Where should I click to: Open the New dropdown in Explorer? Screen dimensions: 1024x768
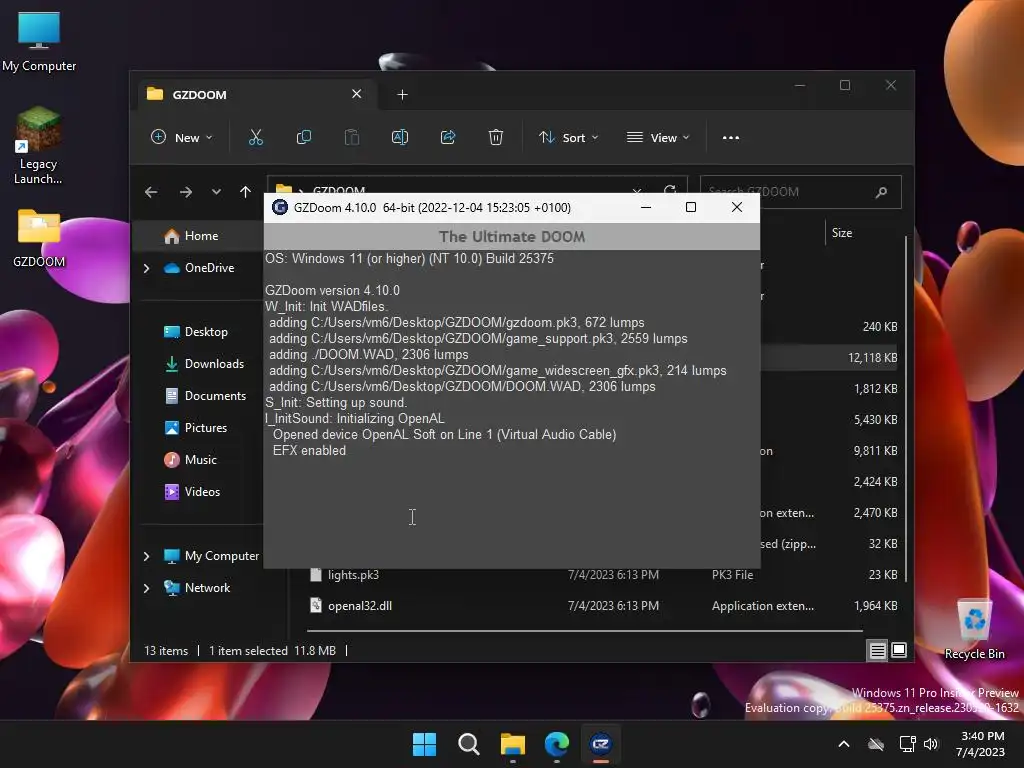182,138
